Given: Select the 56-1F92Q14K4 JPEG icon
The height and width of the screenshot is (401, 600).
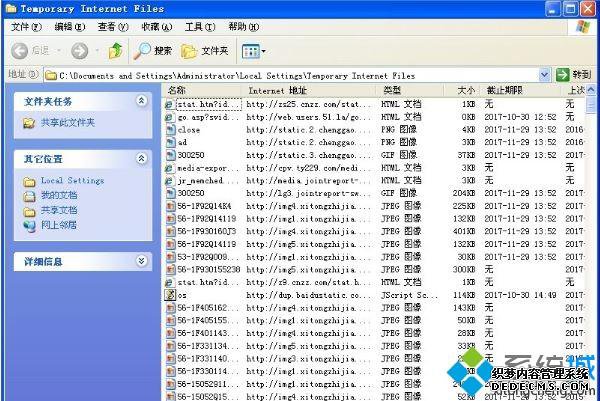Looking at the screenshot, I should click(170, 206).
